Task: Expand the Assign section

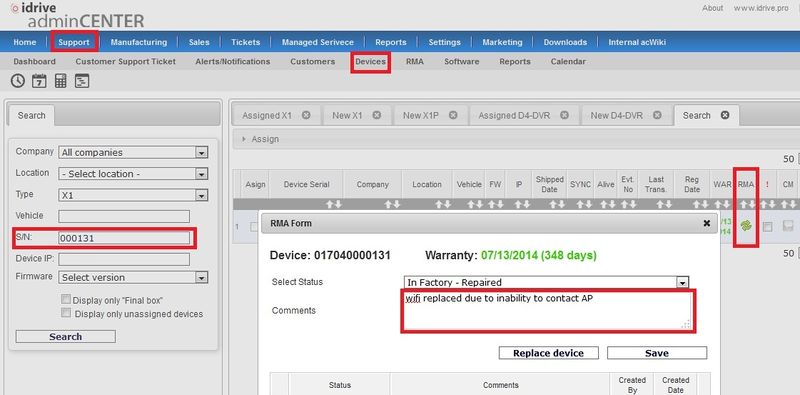Action: point(261,139)
